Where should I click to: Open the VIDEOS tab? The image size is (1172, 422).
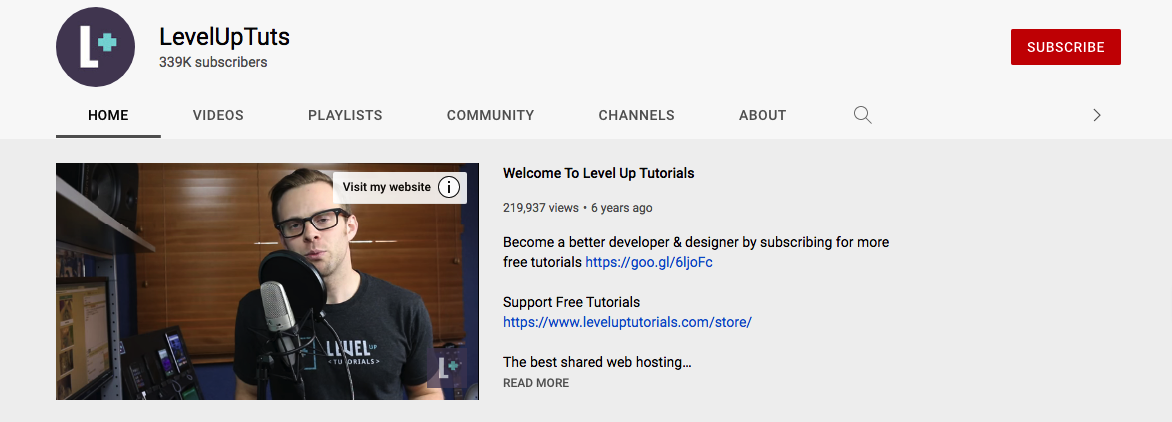coord(218,115)
